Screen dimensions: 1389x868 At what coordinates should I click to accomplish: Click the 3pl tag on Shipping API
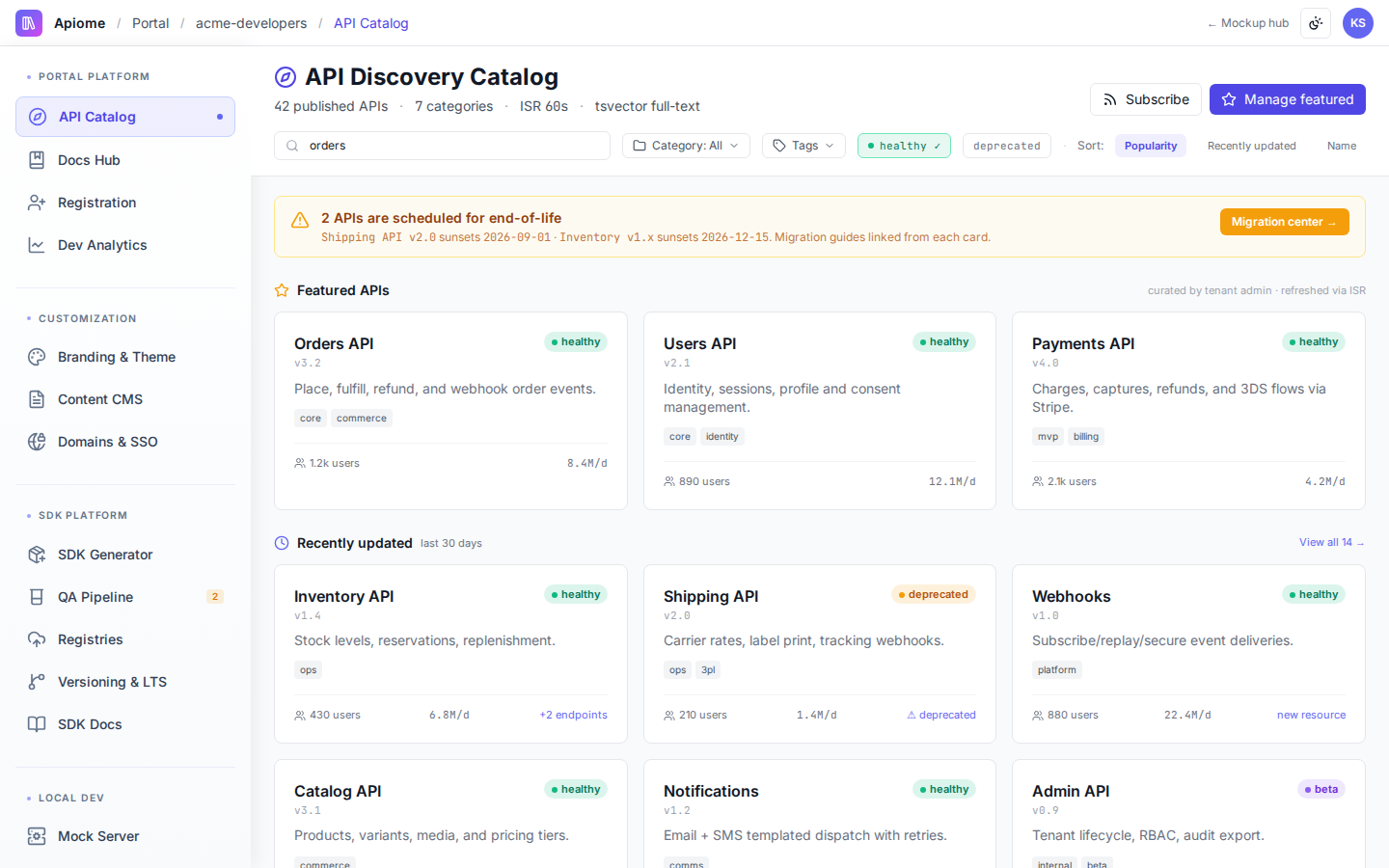708,670
